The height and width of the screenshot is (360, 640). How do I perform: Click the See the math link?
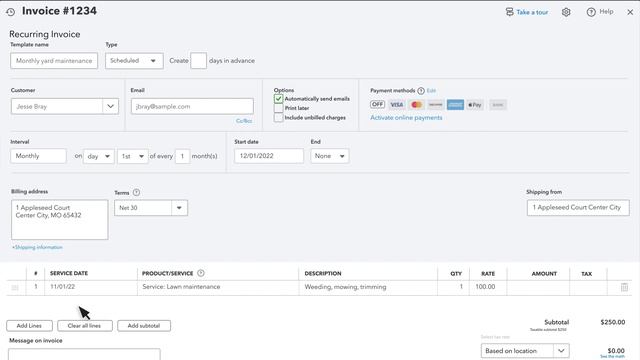[x=612, y=356]
